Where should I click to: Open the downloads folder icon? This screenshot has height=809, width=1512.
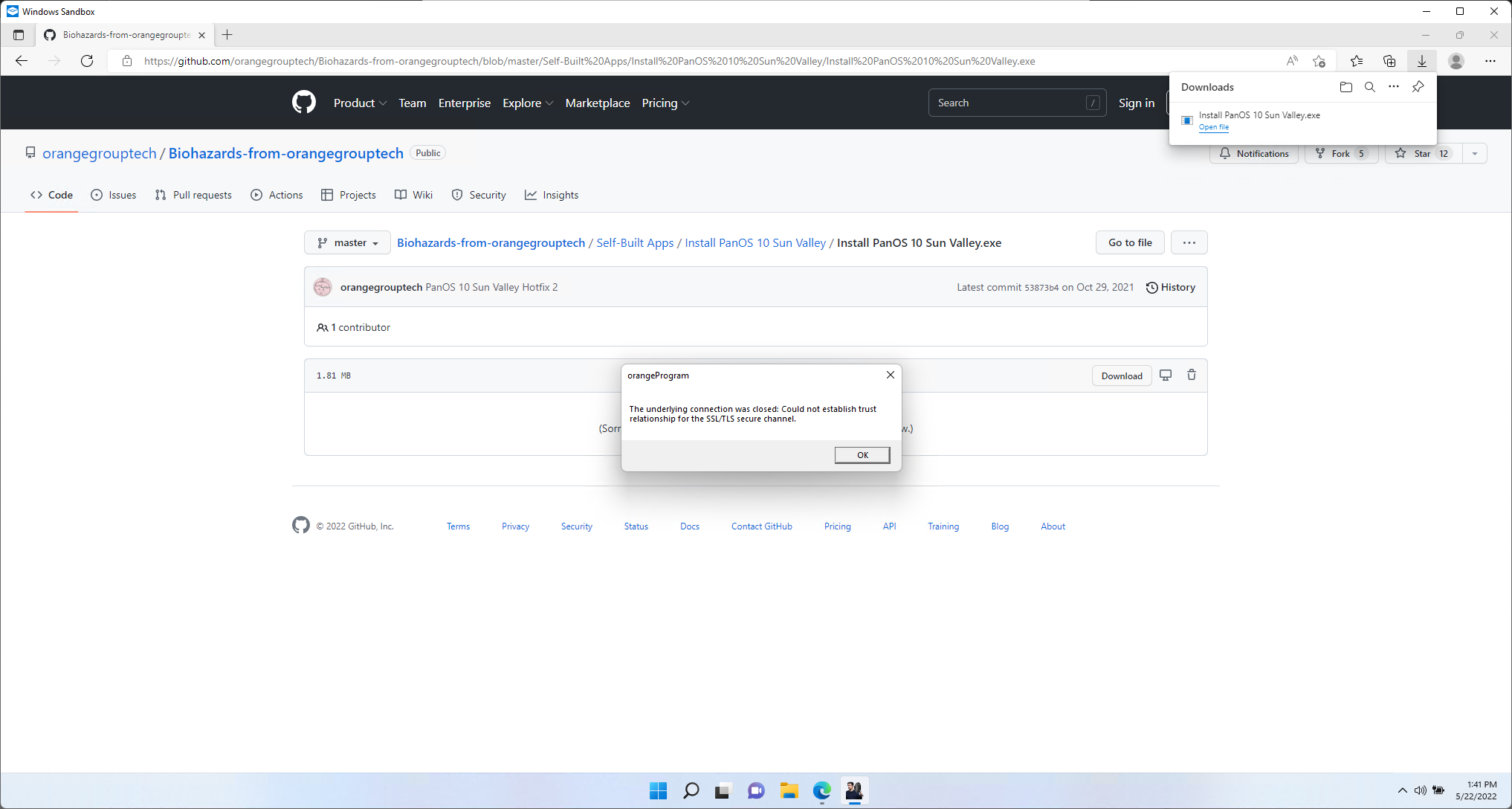pyautogui.click(x=1345, y=87)
